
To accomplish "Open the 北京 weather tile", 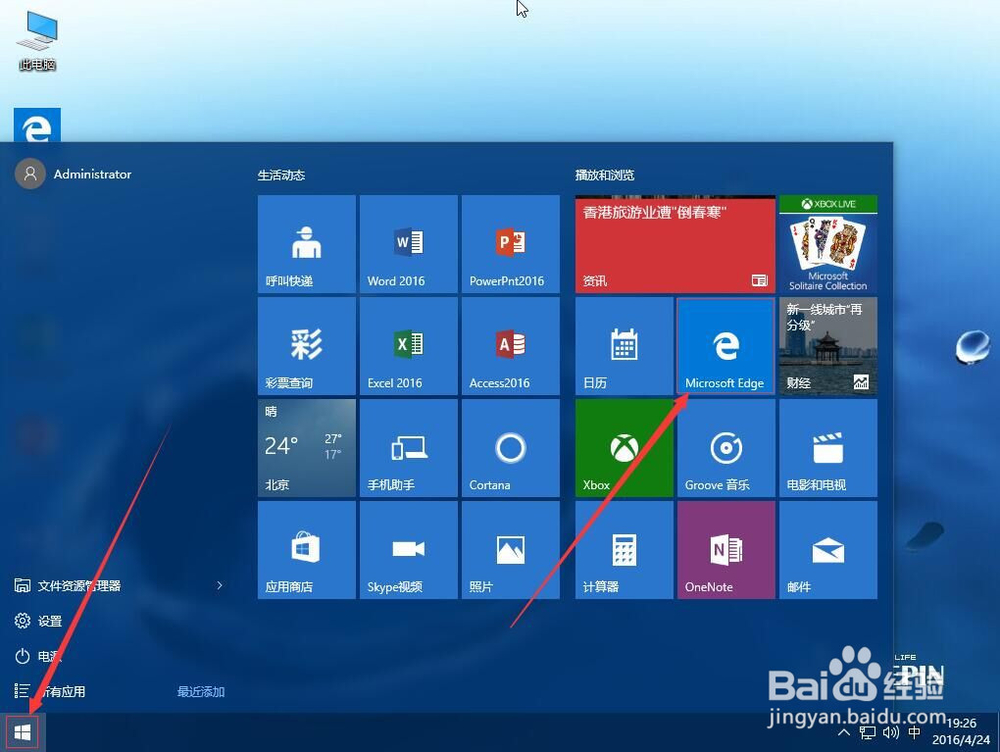I will (307, 448).
